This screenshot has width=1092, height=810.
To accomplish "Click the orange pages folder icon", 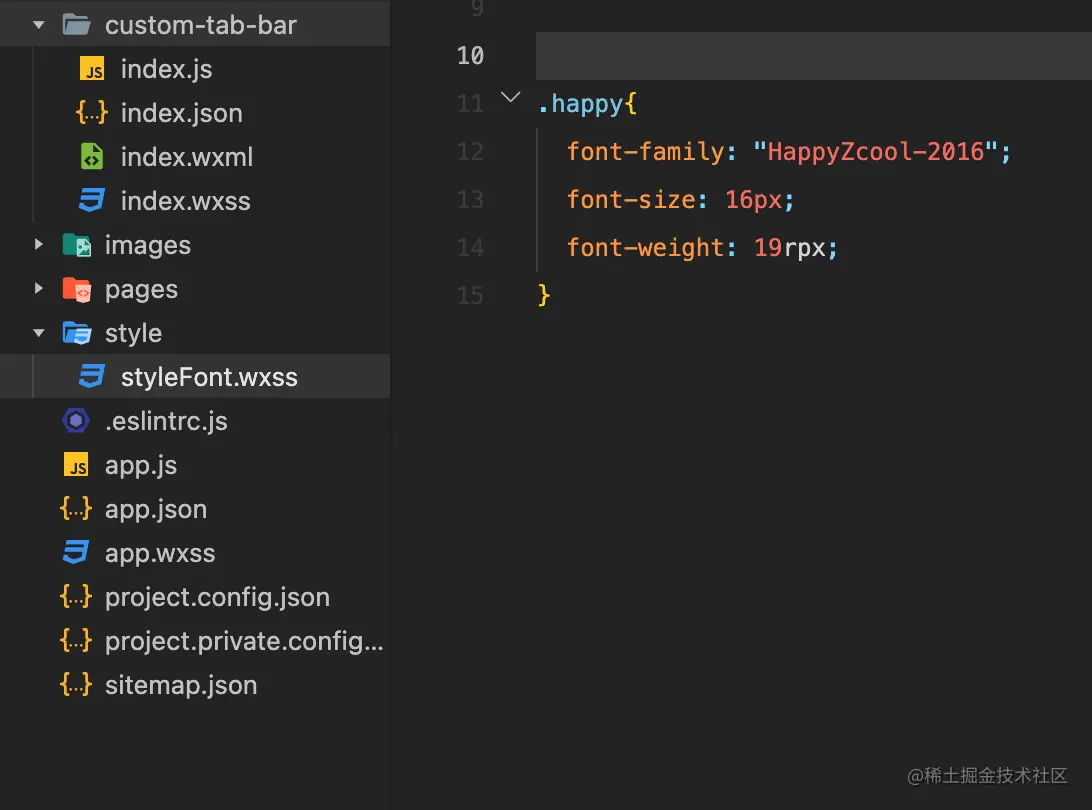I will [x=76, y=289].
